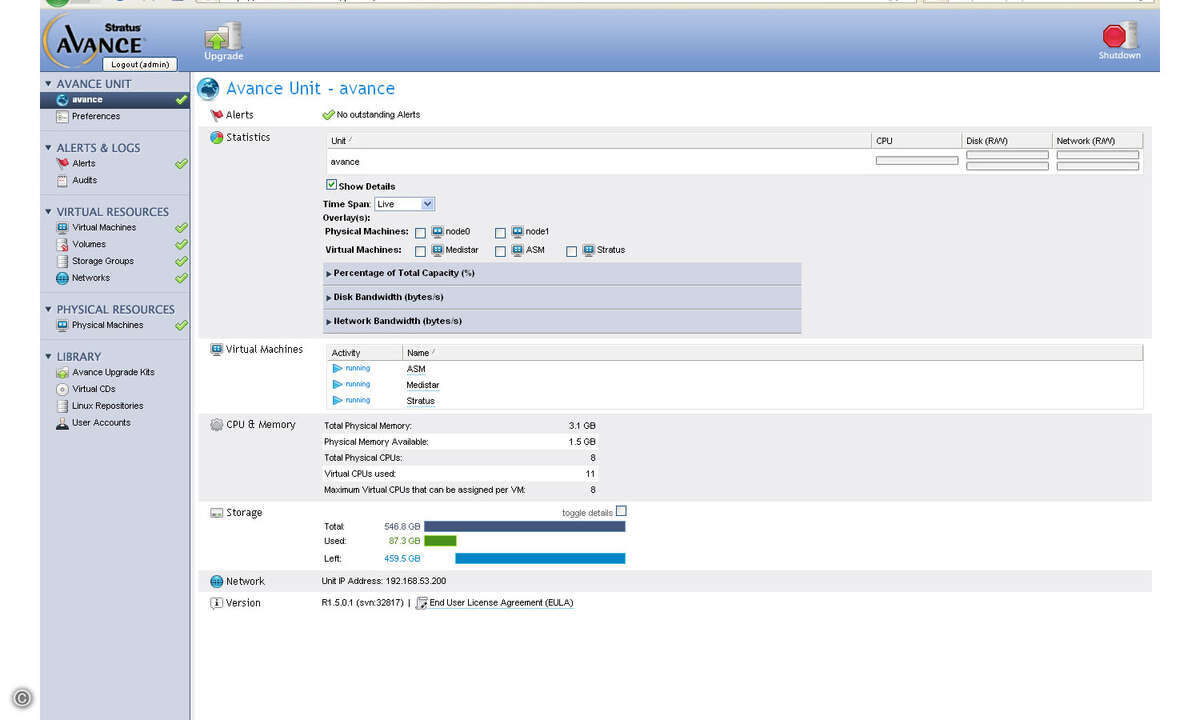Image resolution: width=1200 pixels, height=720 pixels.
Task: Open Virtual CDs in the Library section
Action: (93, 389)
